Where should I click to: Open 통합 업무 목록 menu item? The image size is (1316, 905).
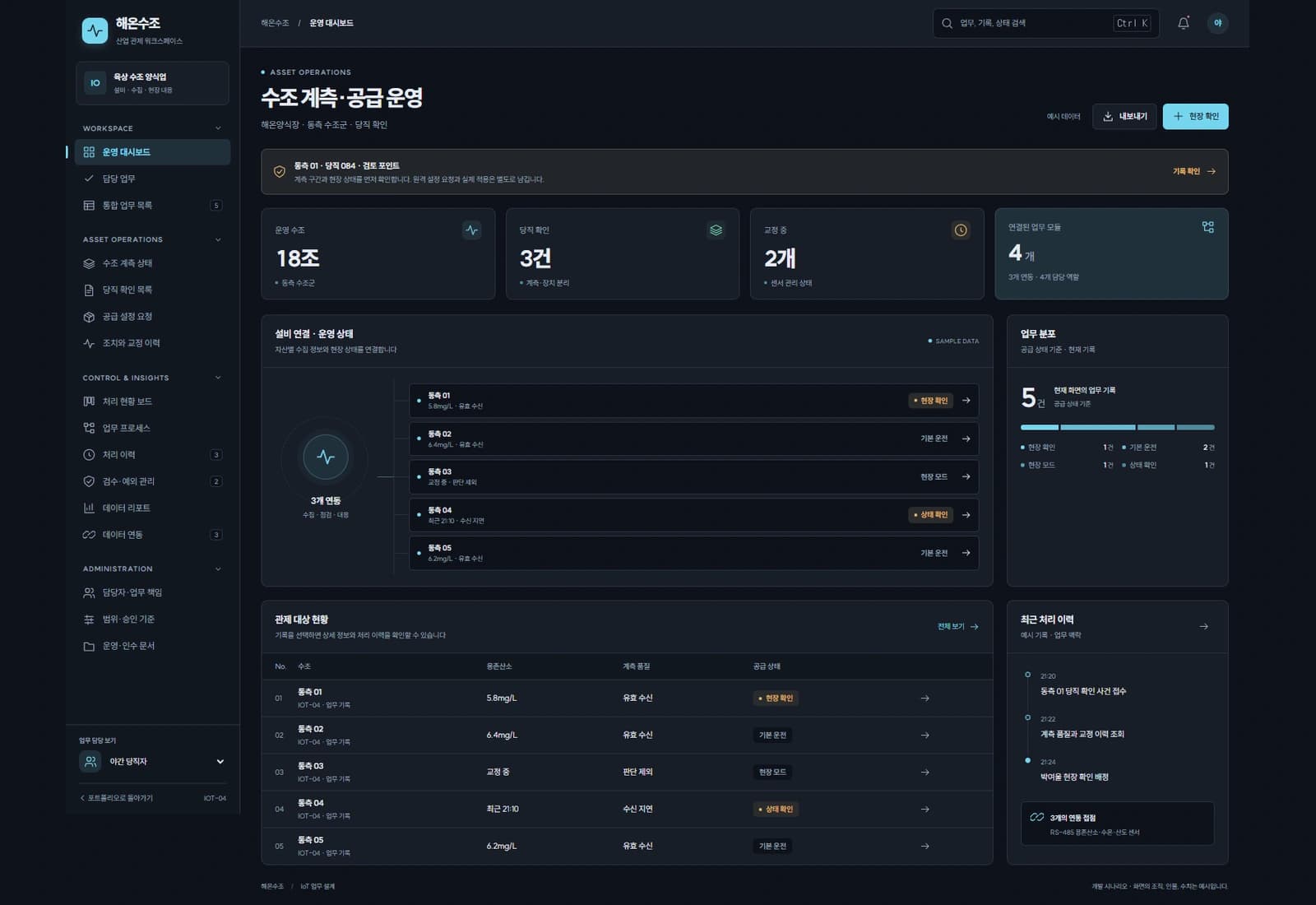click(153, 206)
